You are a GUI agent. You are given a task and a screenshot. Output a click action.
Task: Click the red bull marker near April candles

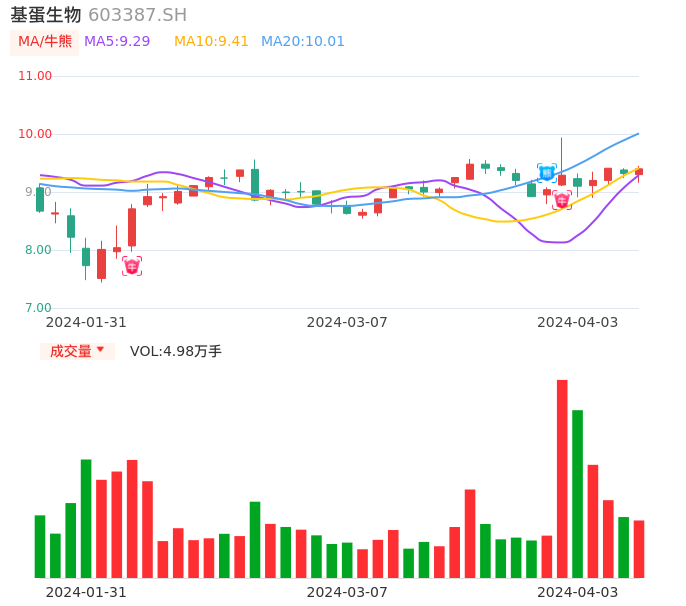(x=562, y=200)
